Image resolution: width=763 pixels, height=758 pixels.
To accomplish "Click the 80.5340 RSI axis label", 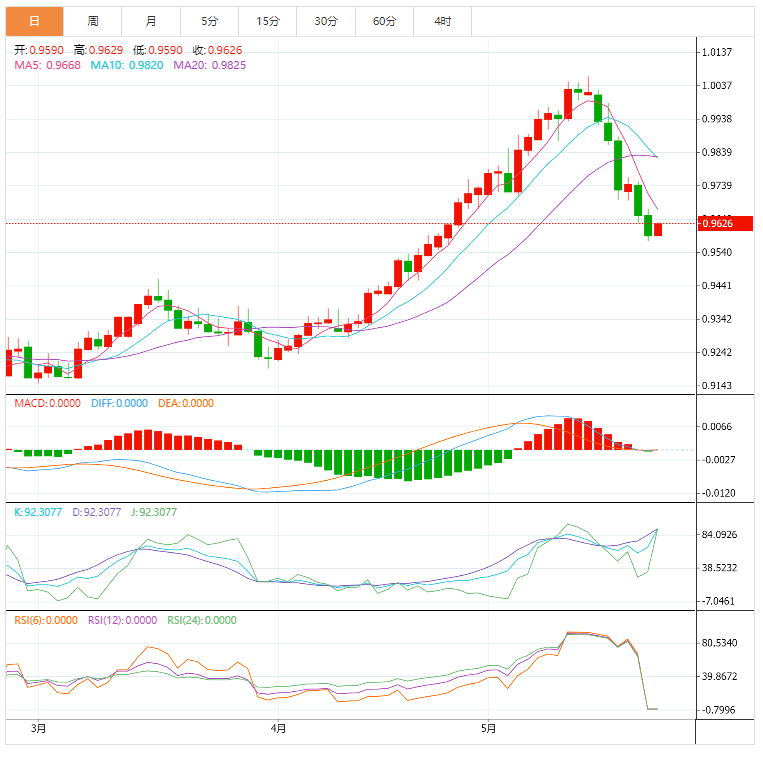I will (719, 643).
